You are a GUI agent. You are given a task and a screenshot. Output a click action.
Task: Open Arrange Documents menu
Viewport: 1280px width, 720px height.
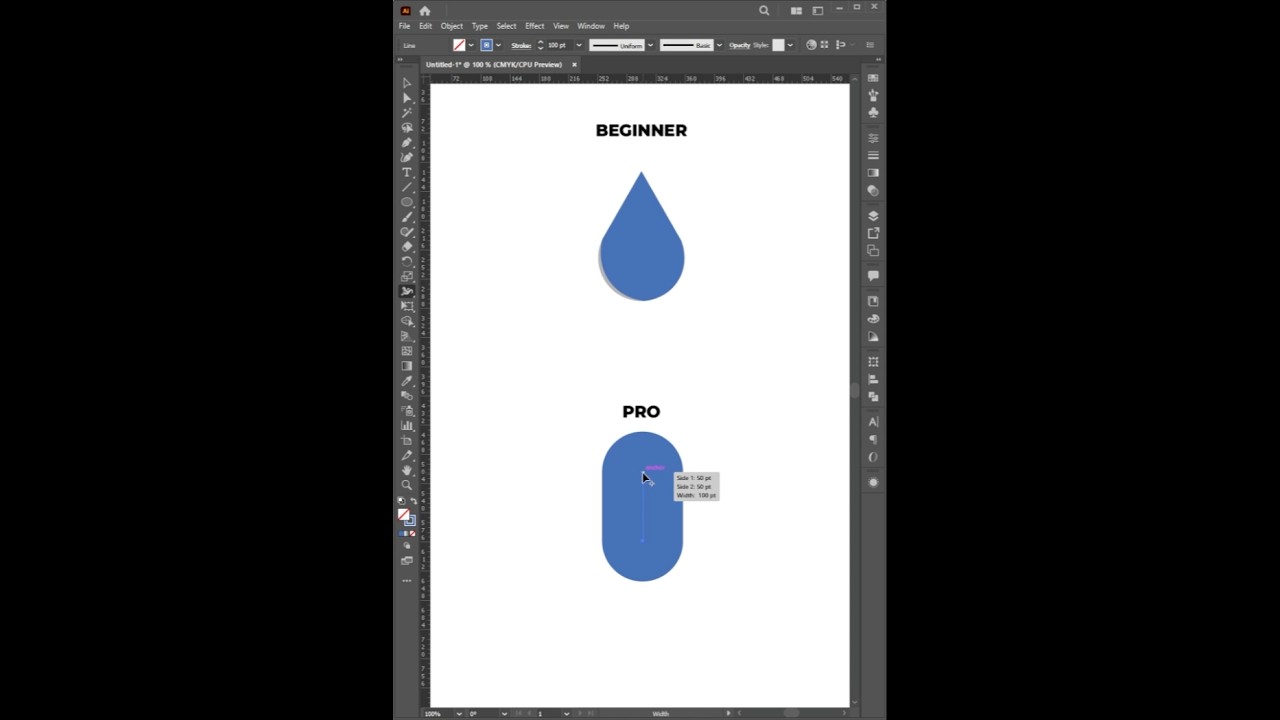point(797,11)
